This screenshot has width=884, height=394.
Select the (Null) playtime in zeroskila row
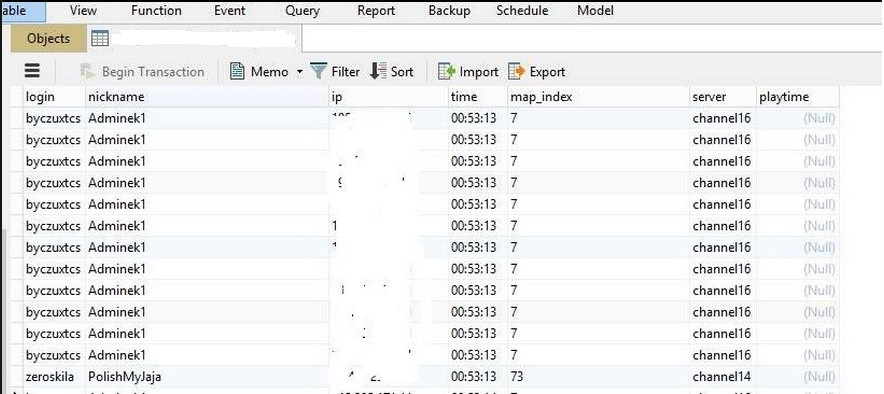coord(798,377)
